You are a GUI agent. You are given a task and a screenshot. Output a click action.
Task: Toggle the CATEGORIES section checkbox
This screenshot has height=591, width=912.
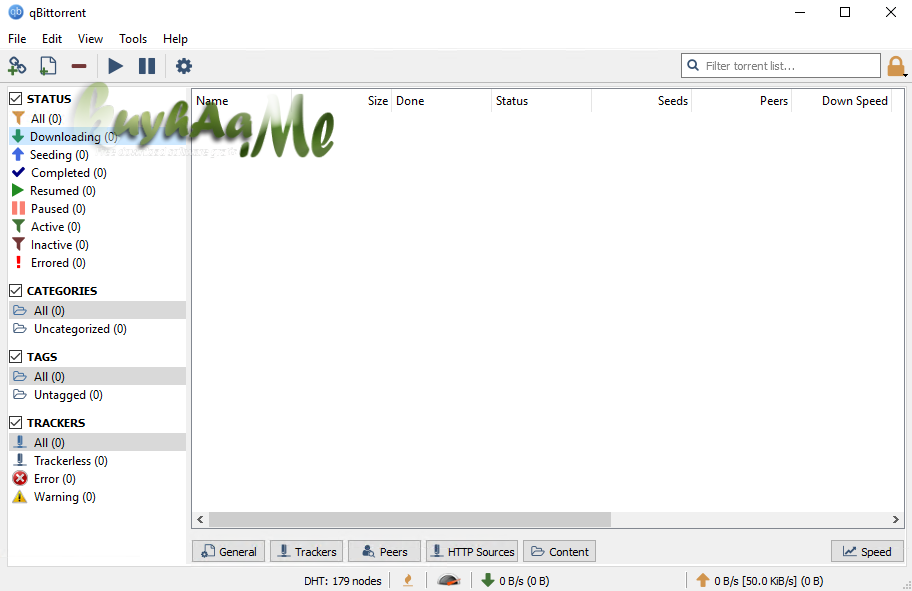[16, 290]
